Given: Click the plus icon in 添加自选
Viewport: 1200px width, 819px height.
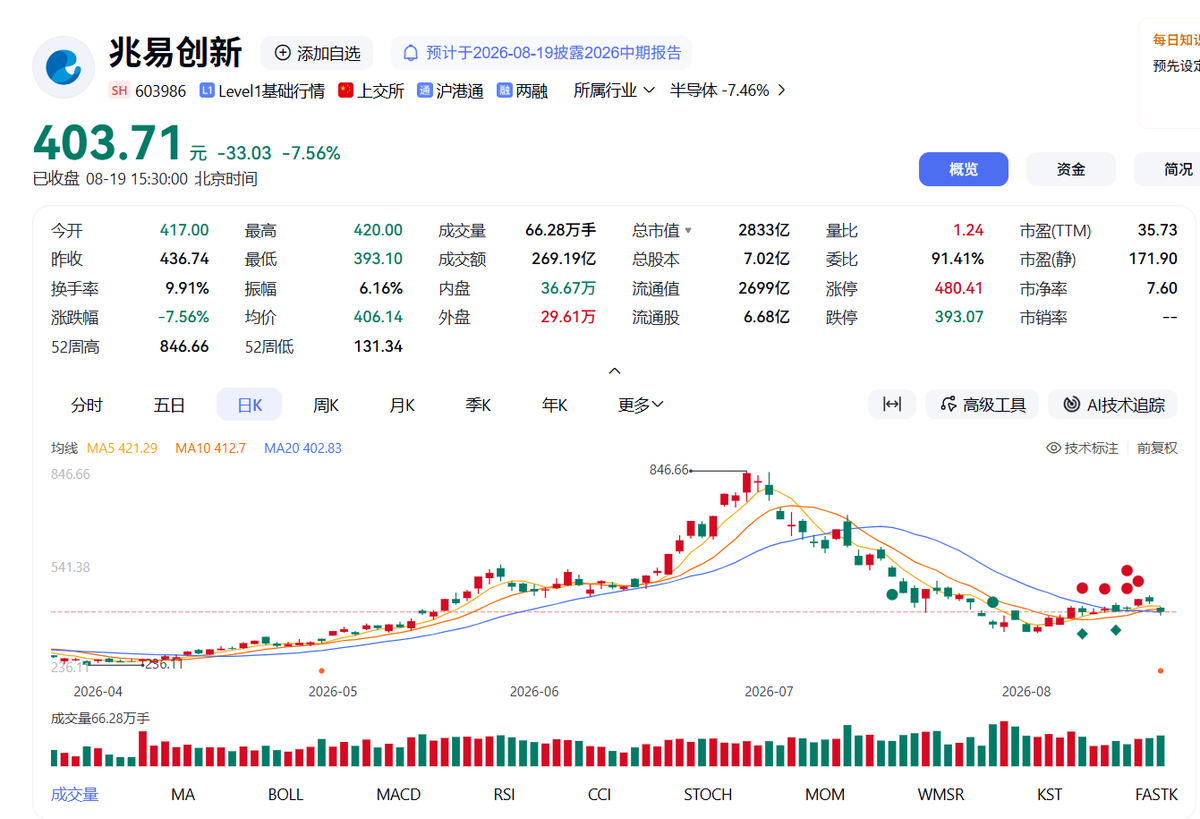Looking at the screenshot, I should 283,53.
